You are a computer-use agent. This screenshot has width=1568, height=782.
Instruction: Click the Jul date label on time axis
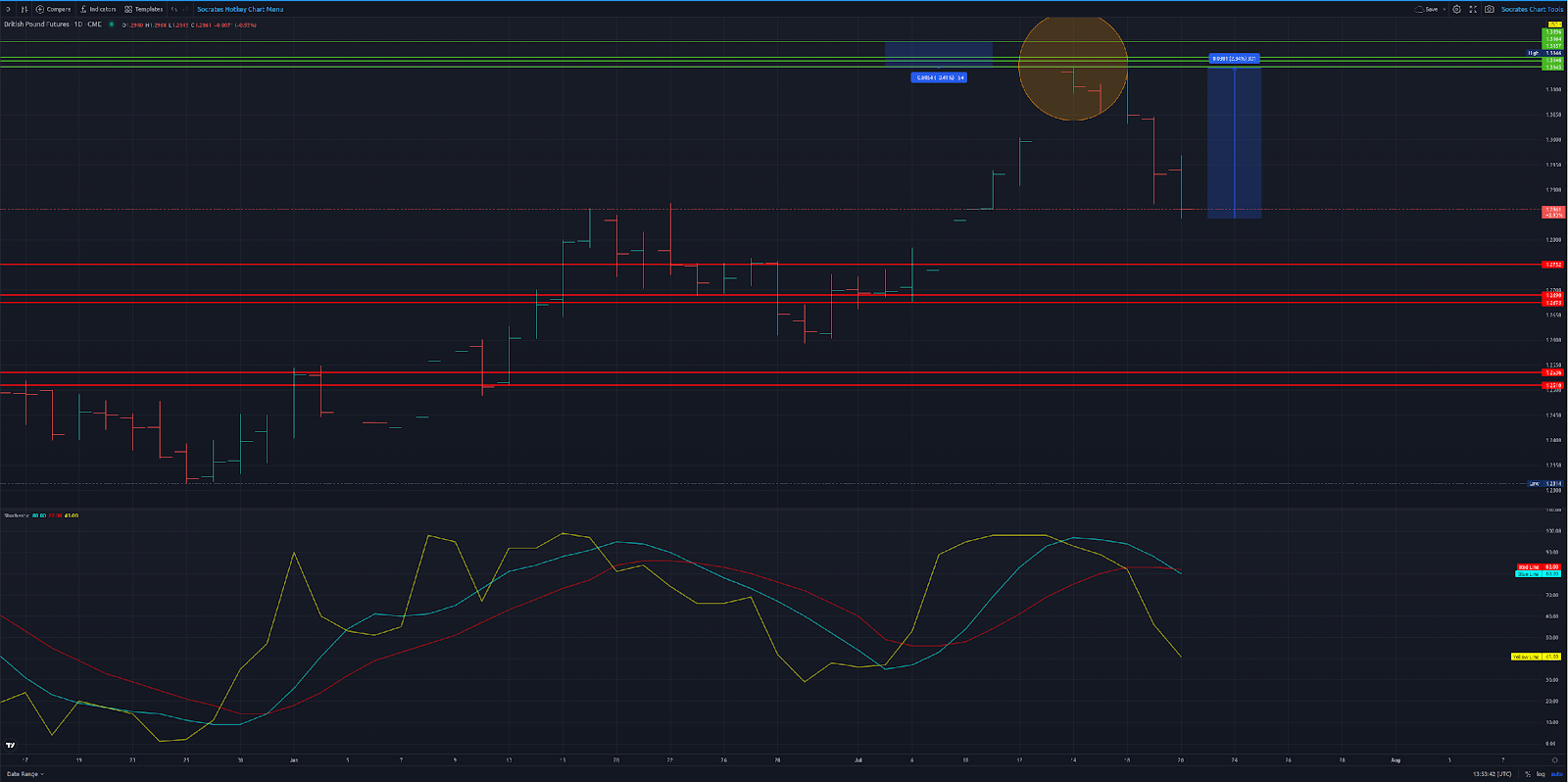click(x=858, y=759)
